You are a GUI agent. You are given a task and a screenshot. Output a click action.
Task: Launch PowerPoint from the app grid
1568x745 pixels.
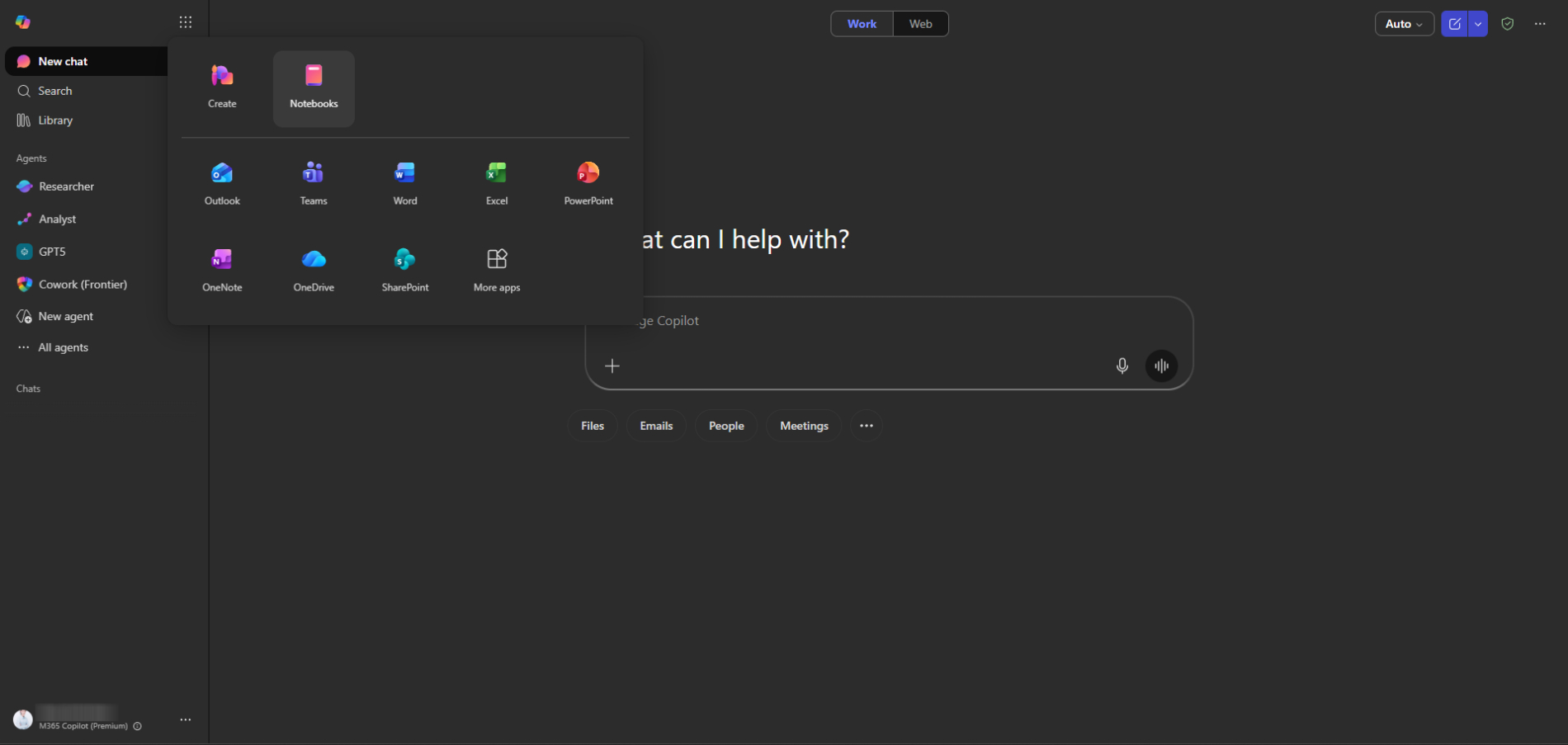tap(588, 184)
